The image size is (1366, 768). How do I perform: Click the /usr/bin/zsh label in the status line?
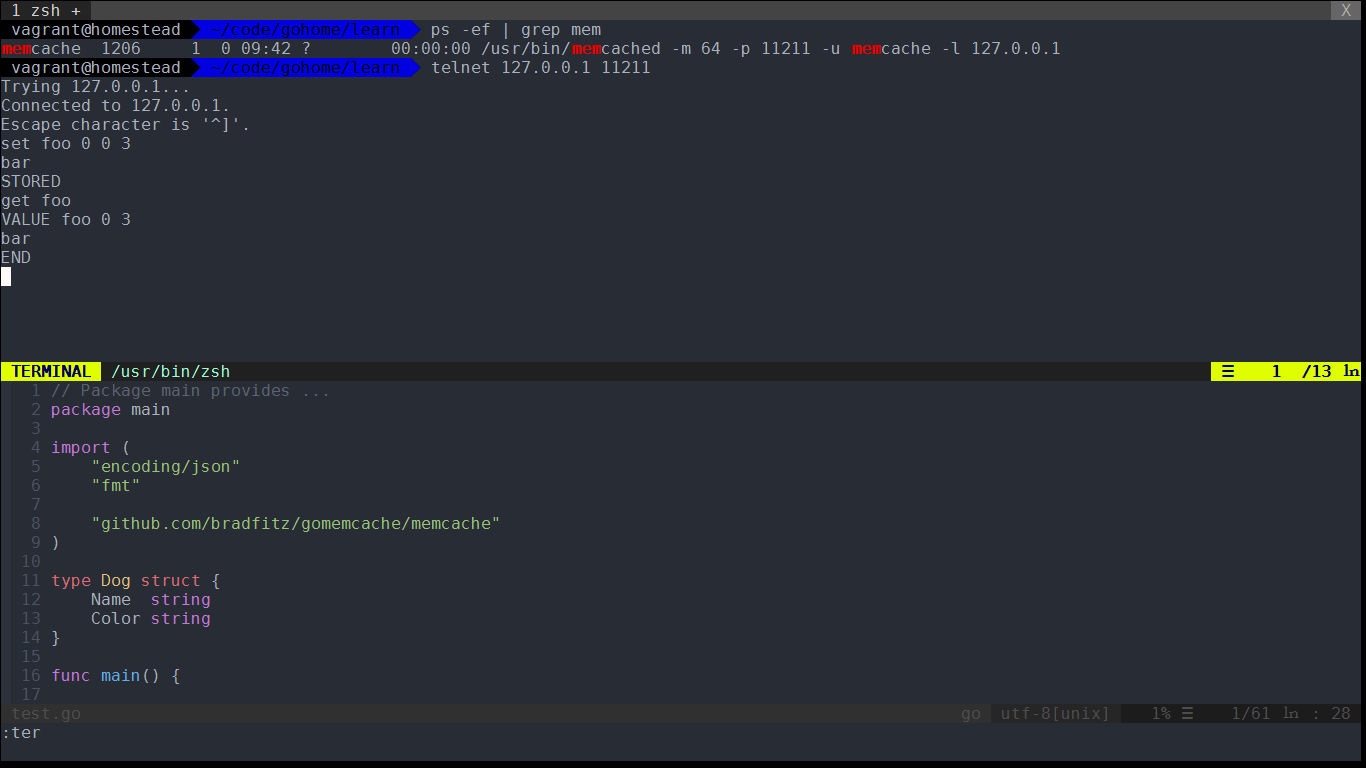pyautogui.click(x=171, y=372)
